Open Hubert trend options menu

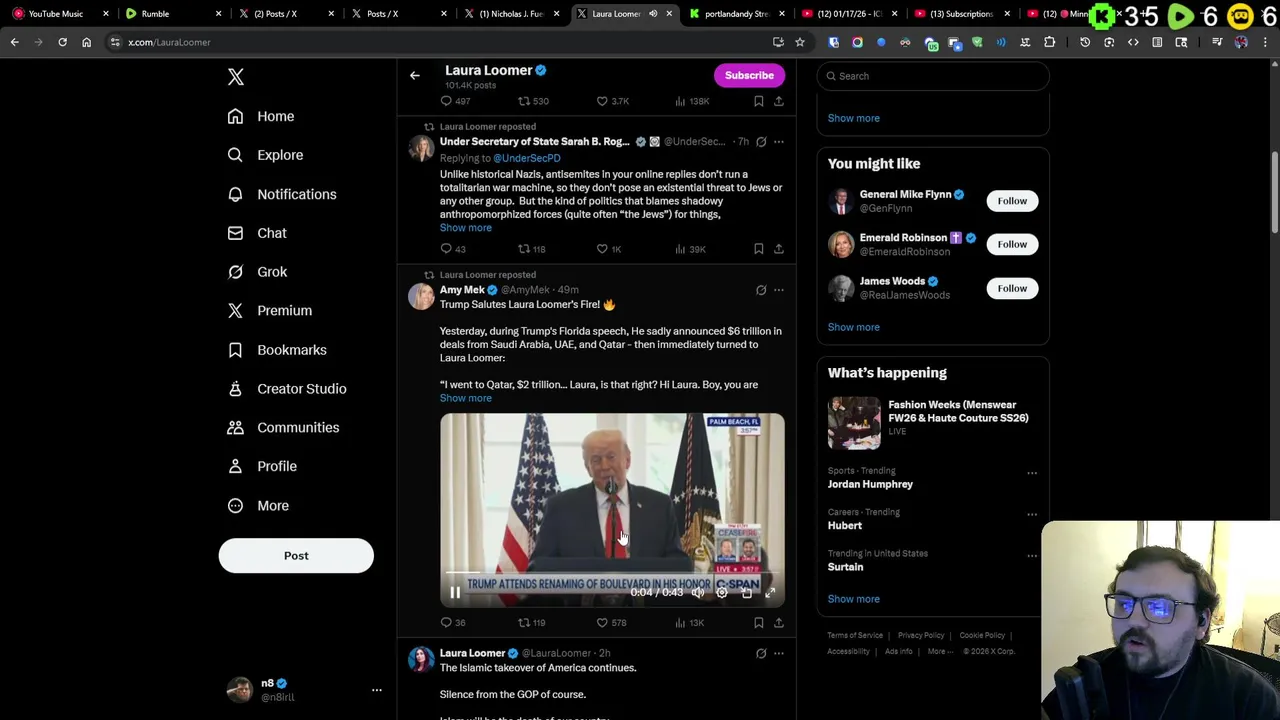pyautogui.click(x=1032, y=515)
